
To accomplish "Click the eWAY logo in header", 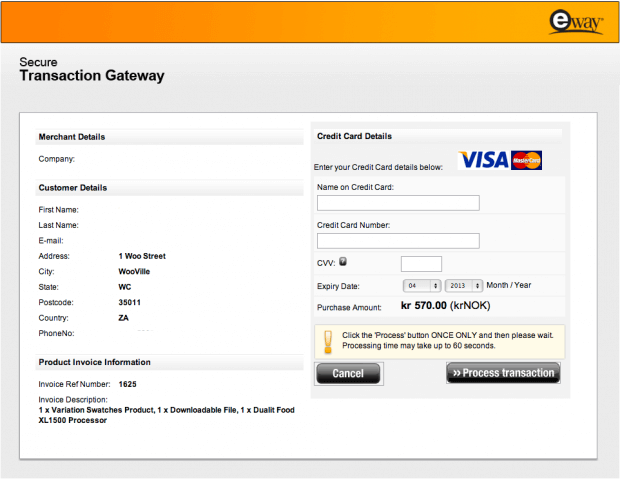I will [576, 21].
